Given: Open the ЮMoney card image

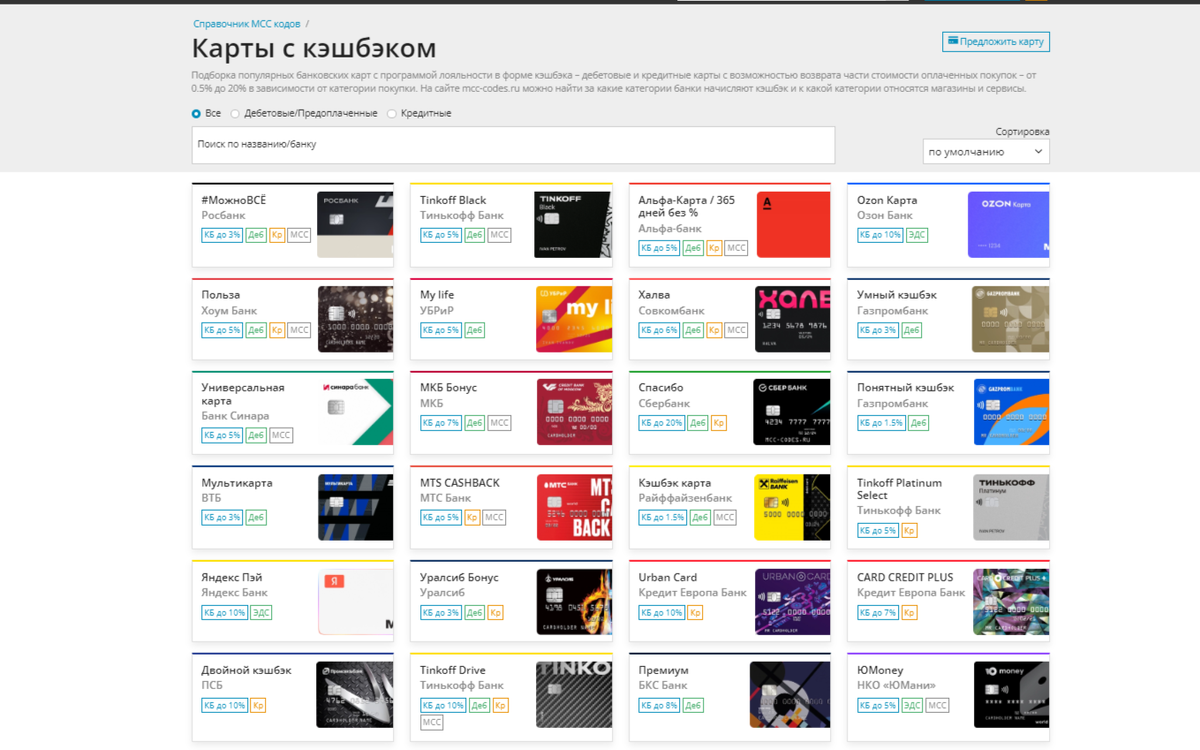Looking at the screenshot, I should [1011, 695].
